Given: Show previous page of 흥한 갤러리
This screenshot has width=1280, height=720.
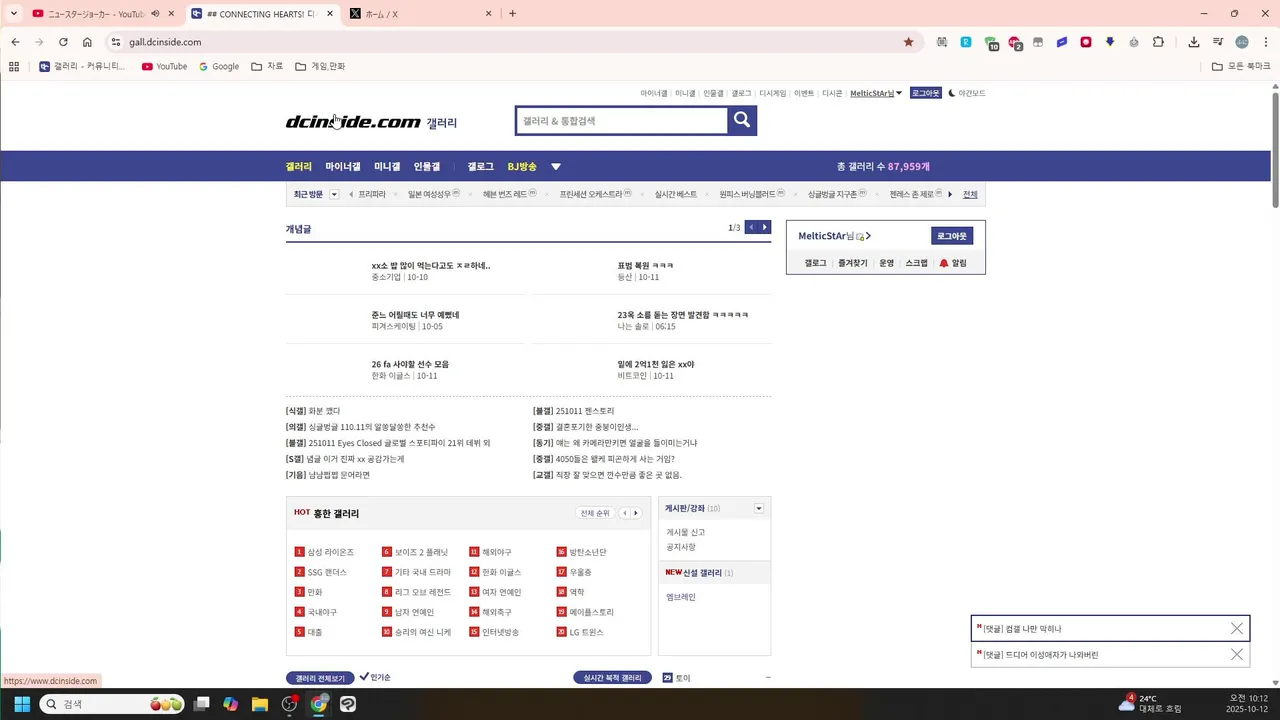Looking at the screenshot, I should [625, 513].
